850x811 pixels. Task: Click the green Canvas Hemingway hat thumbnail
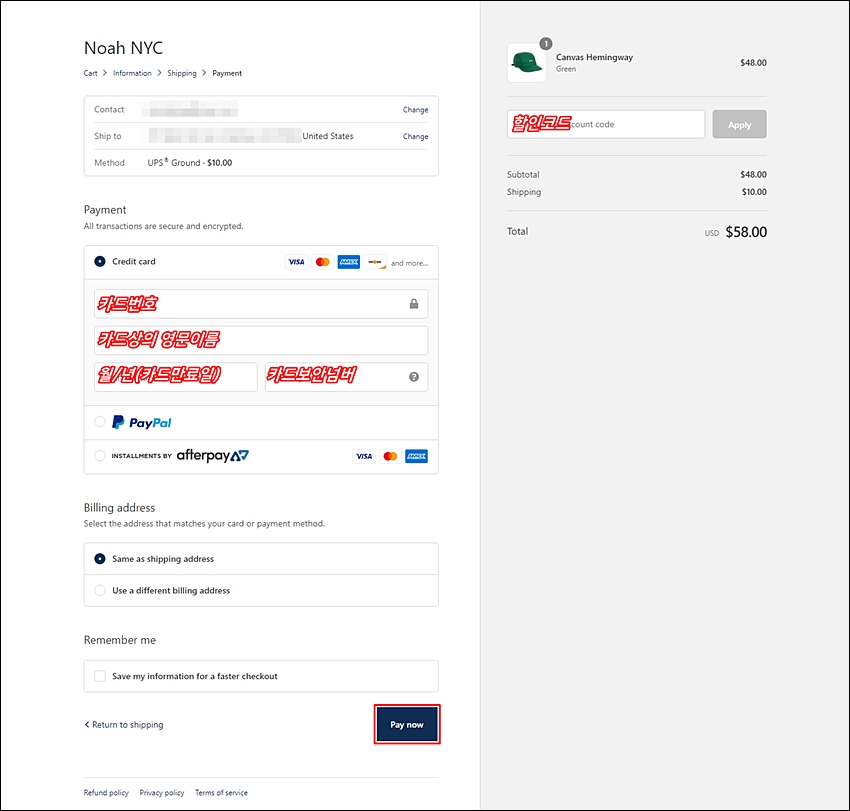[x=526, y=63]
